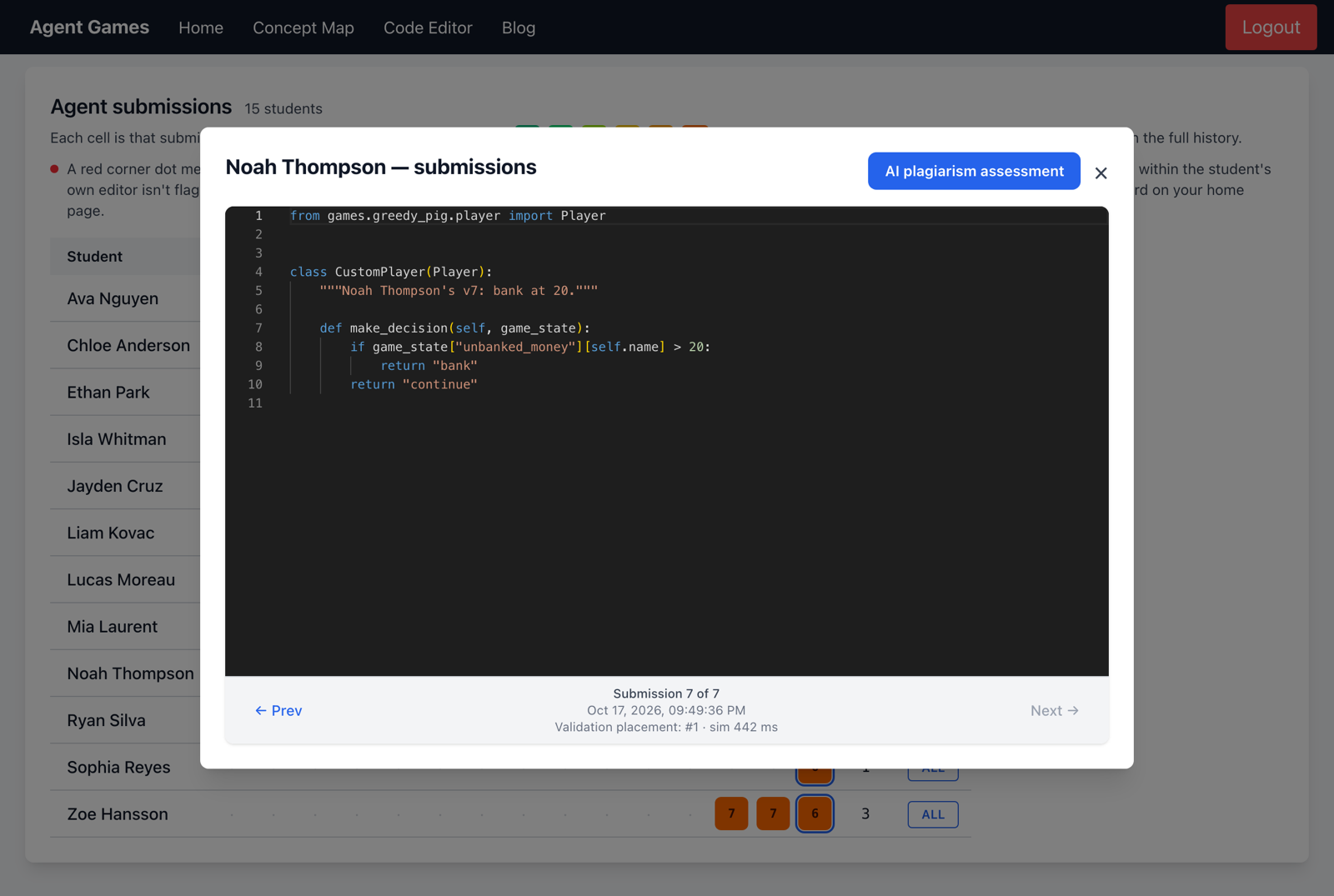Log out using the Logout button
The height and width of the screenshot is (896, 1334).
click(1271, 27)
